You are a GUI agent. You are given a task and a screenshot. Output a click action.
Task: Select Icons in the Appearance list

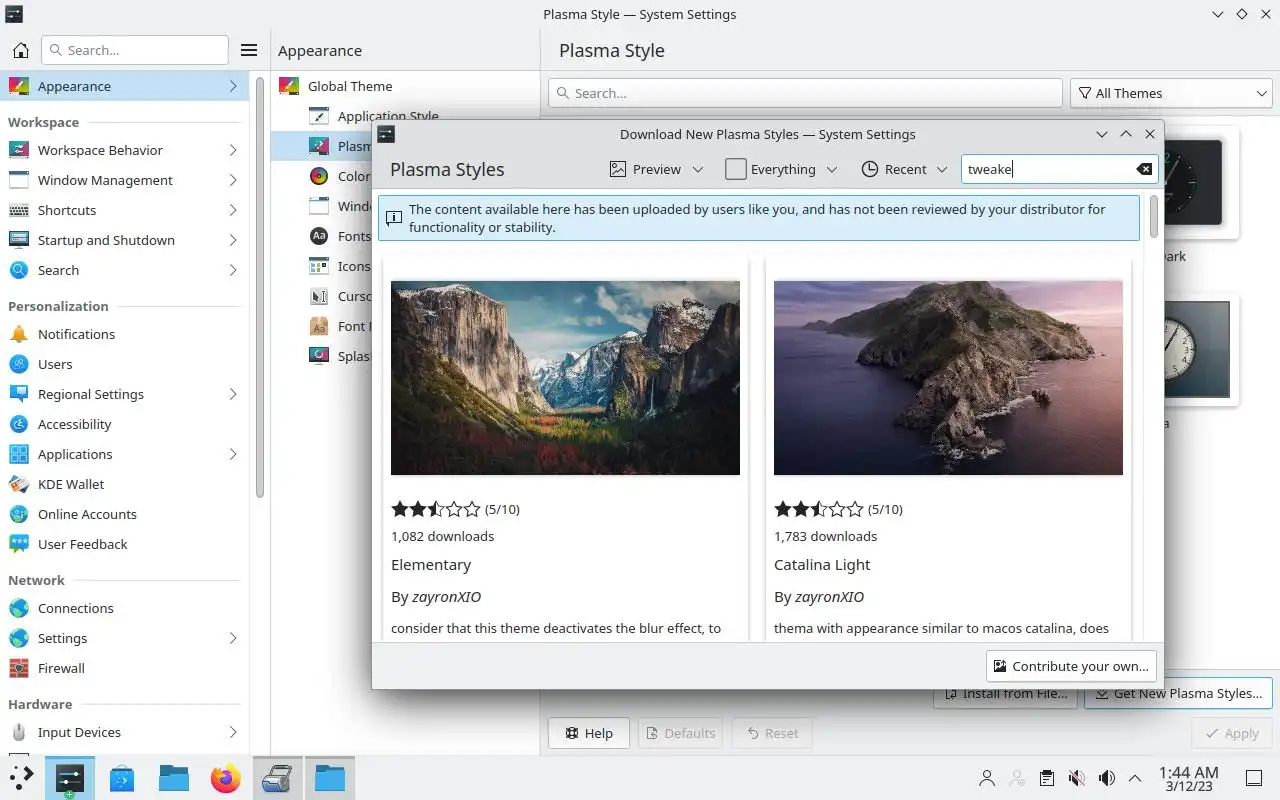(354, 266)
